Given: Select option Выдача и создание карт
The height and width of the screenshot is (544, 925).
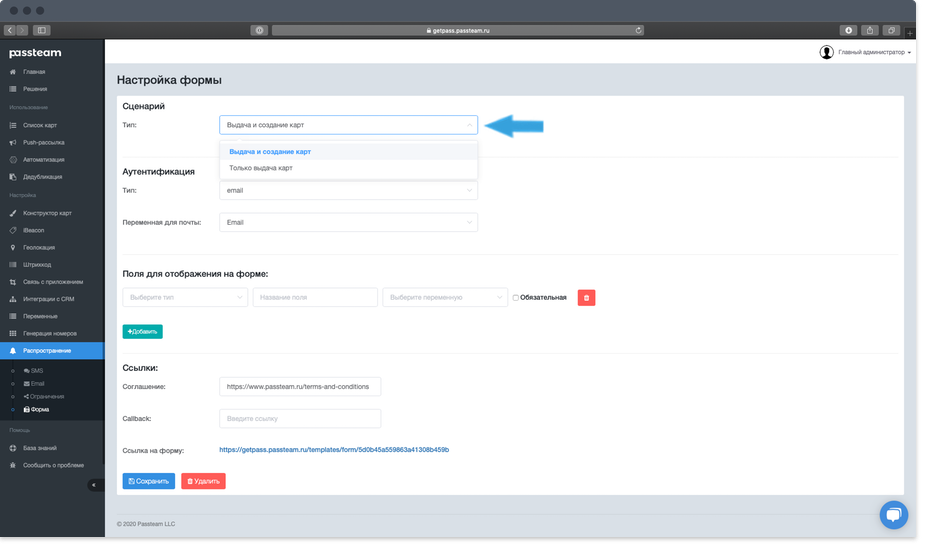Looking at the screenshot, I should tap(349, 152).
